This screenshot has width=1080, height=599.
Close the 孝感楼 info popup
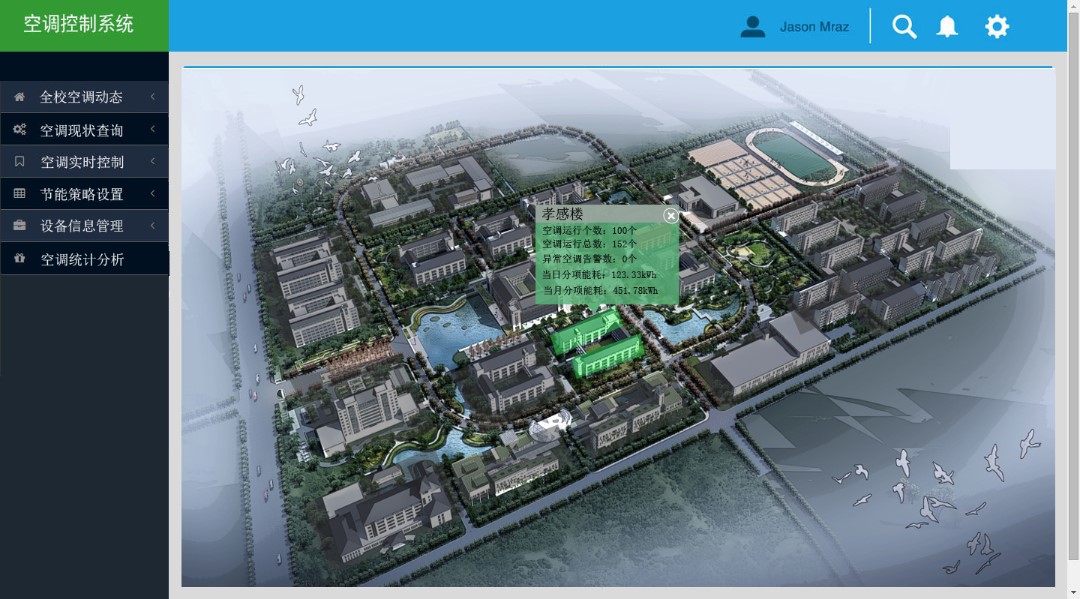(x=671, y=215)
